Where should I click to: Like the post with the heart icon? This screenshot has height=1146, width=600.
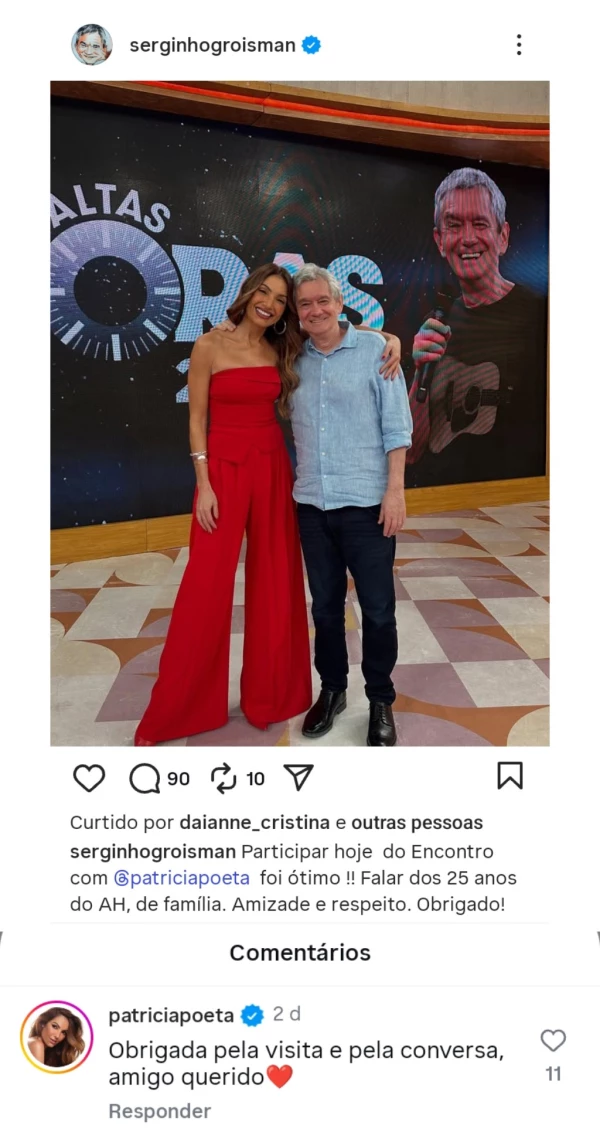point(89,778)
